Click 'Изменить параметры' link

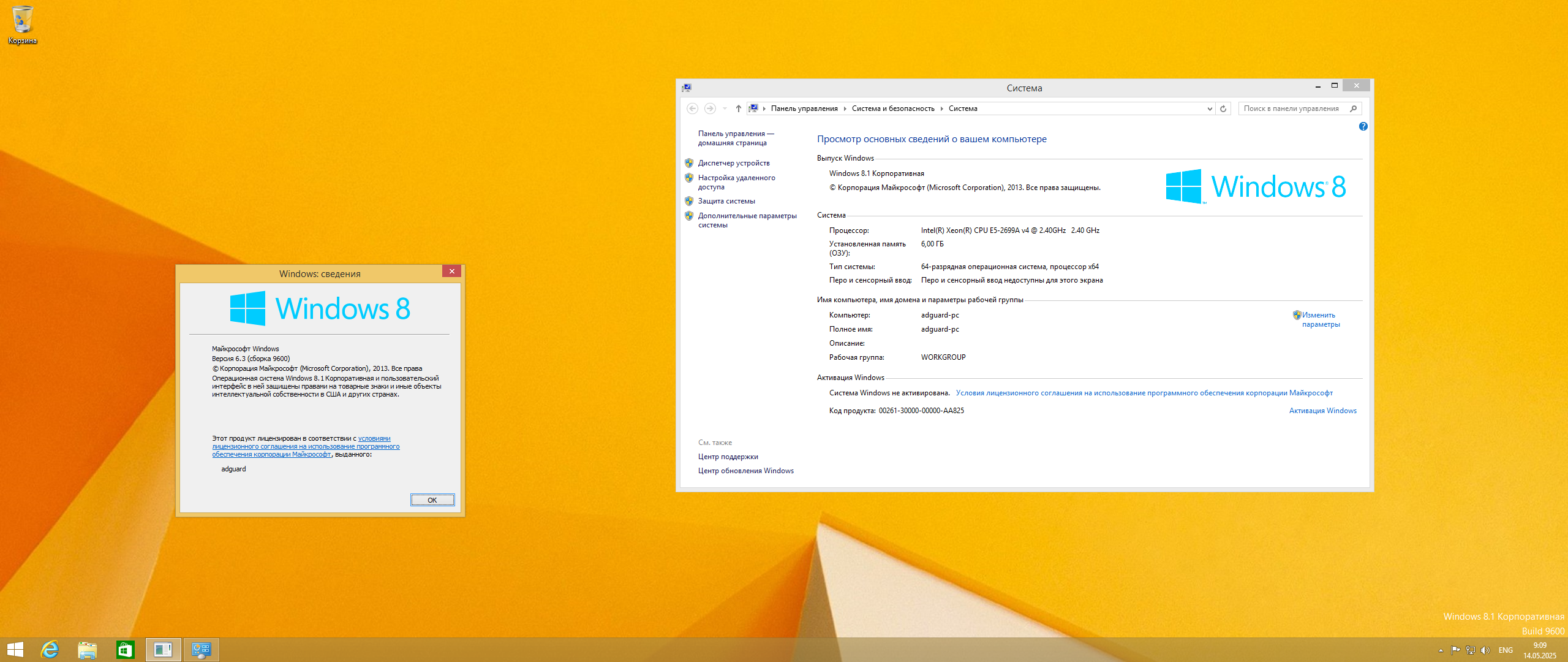(x=1321, y=319)
